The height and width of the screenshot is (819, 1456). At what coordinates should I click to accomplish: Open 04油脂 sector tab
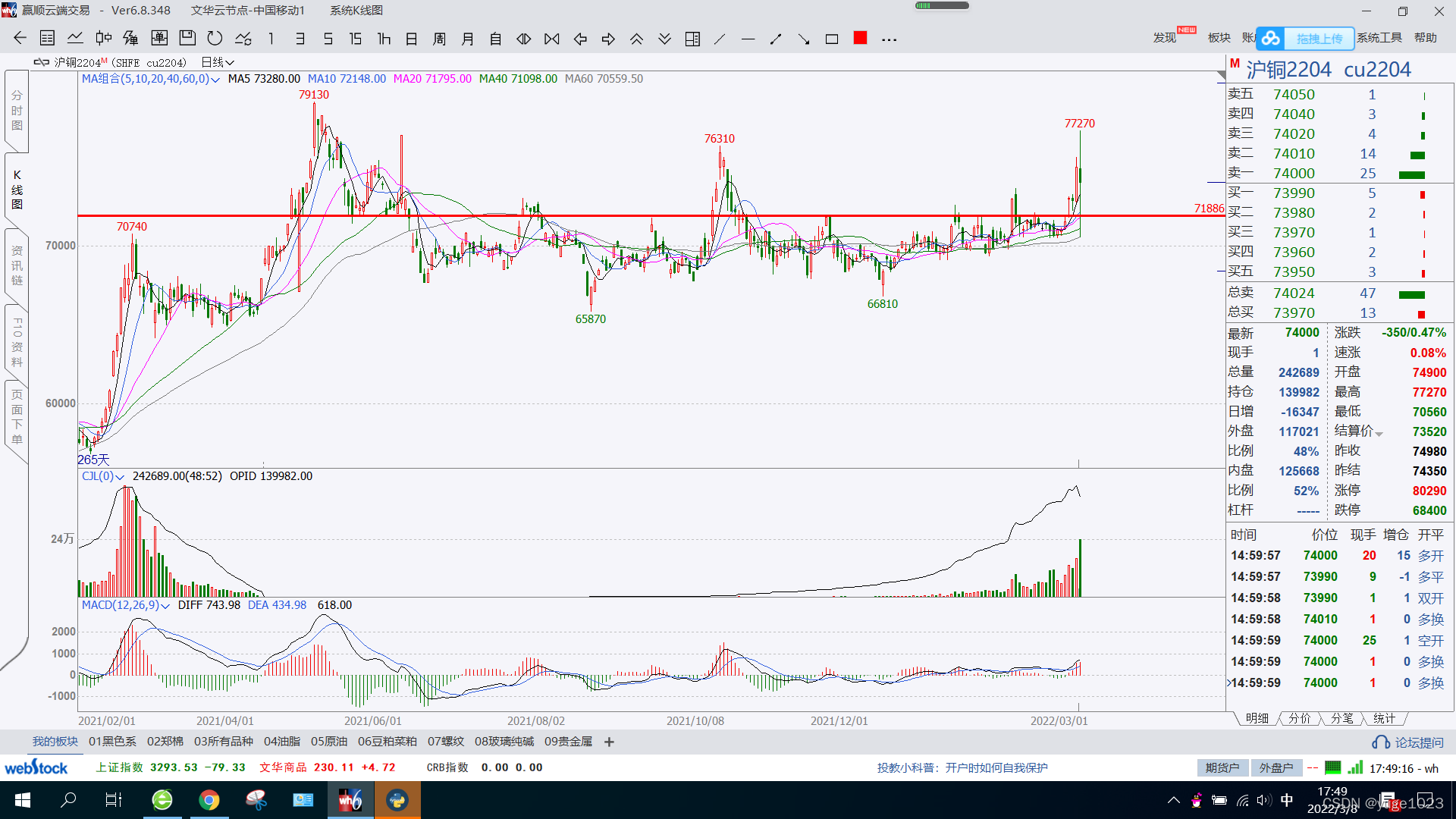tap(282, 742)
